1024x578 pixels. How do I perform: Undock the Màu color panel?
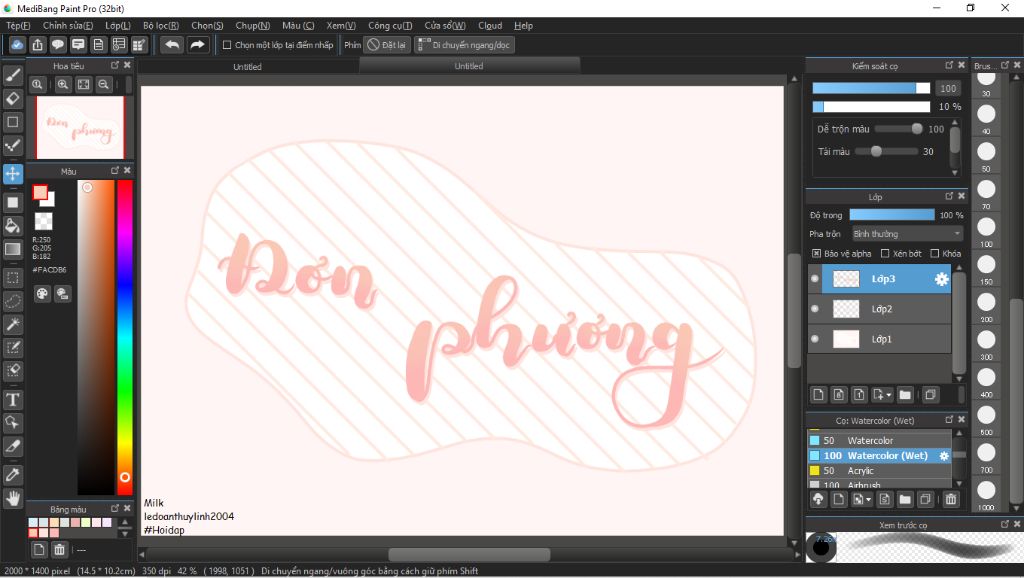tap(115, 170)
